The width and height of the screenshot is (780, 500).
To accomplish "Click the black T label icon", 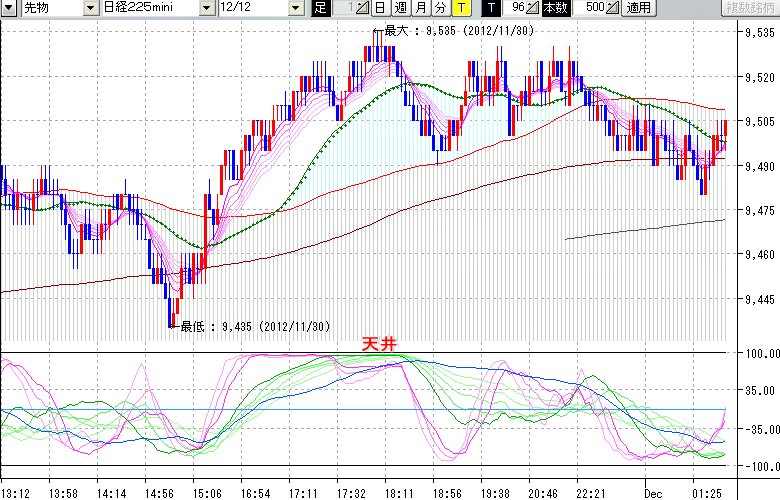I will click(x=490, y=8).
